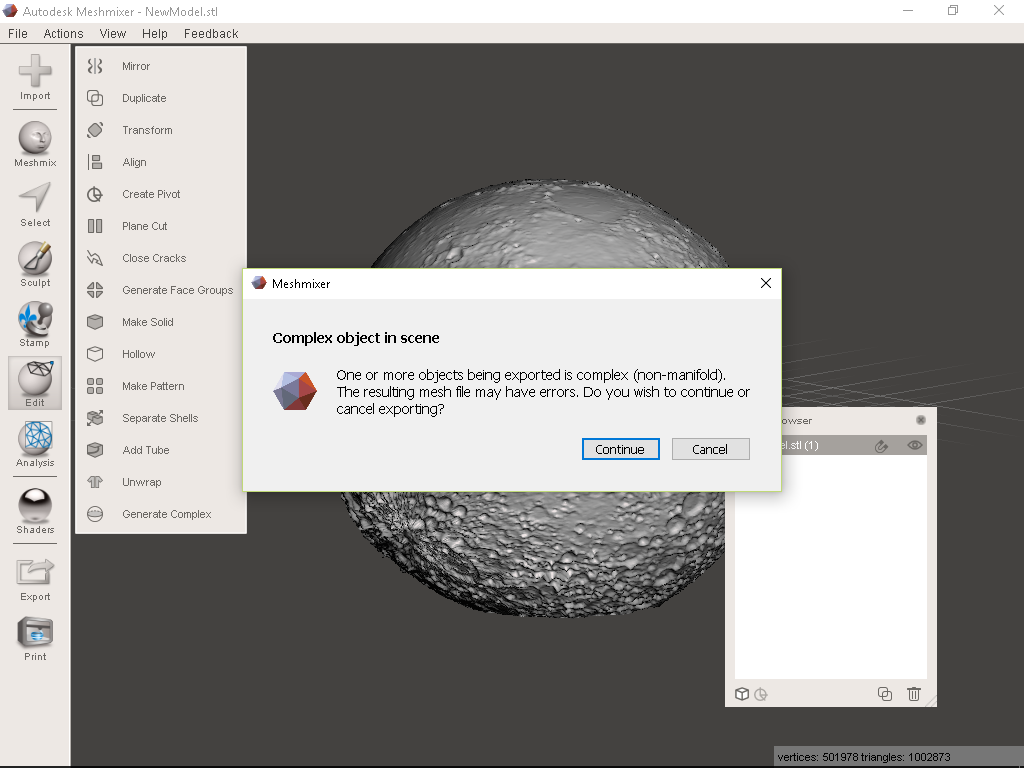Screen dimensions: 1024x768
Task: Cancel the export from the warning dialog
Action: point(710,449)
